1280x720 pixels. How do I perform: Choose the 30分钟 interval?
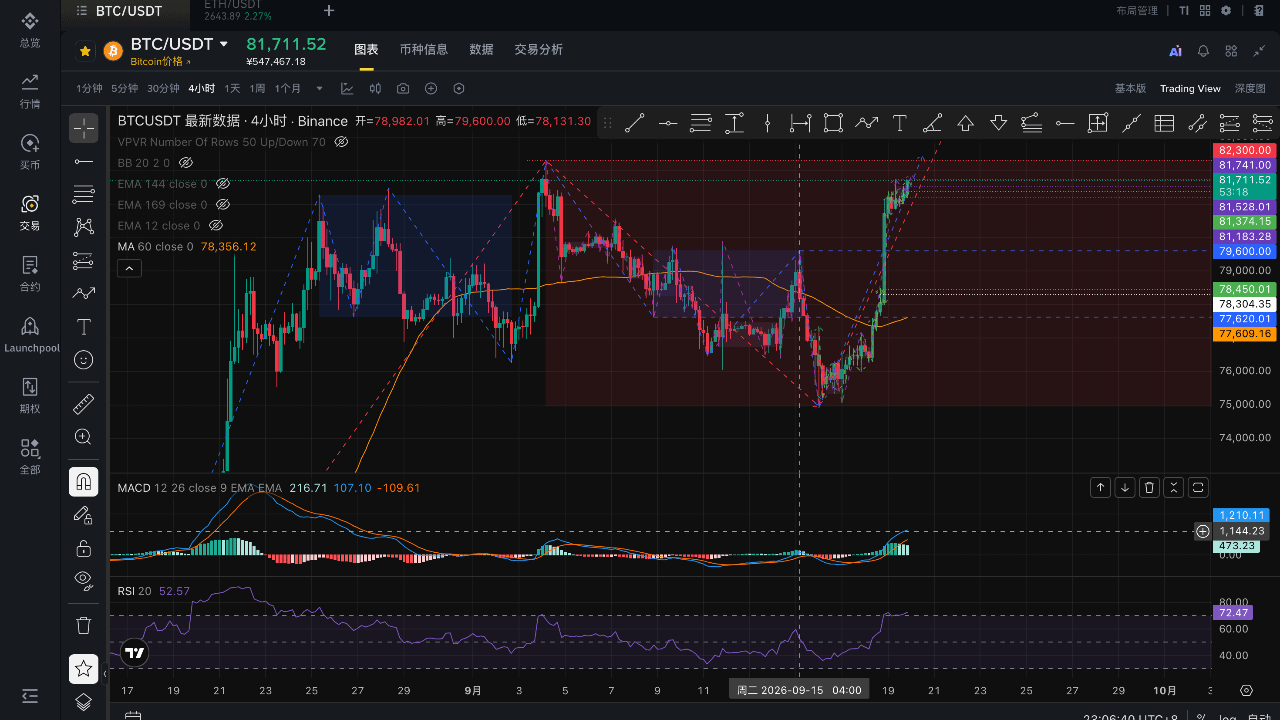pyautogui.click(x=163, y=88)
